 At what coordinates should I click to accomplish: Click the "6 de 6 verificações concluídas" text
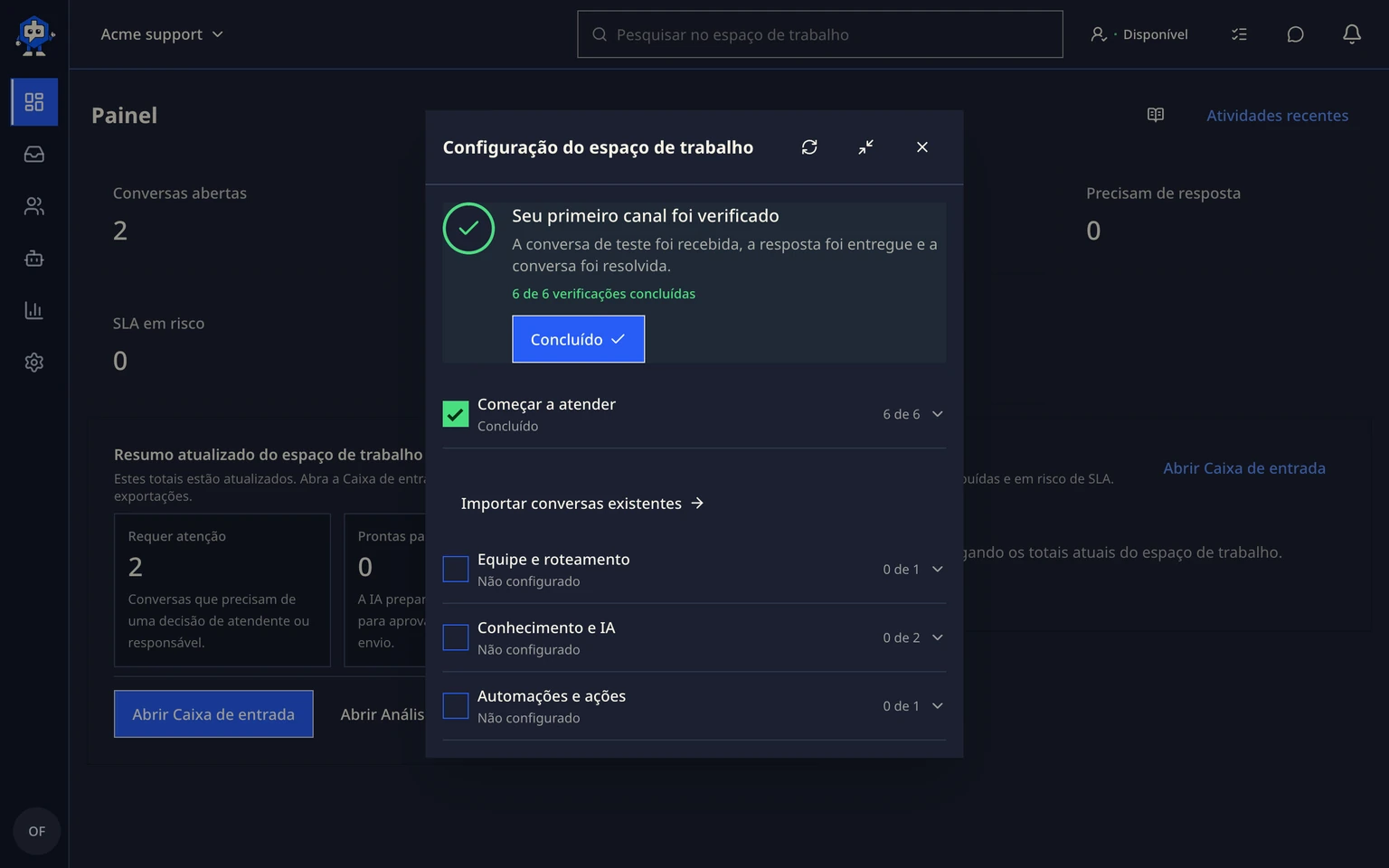tap(604, 294)
